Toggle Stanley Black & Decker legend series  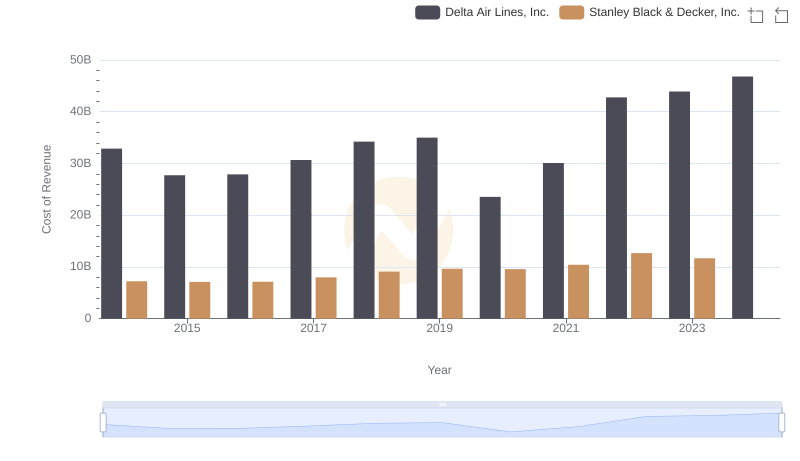click(649, 12)
